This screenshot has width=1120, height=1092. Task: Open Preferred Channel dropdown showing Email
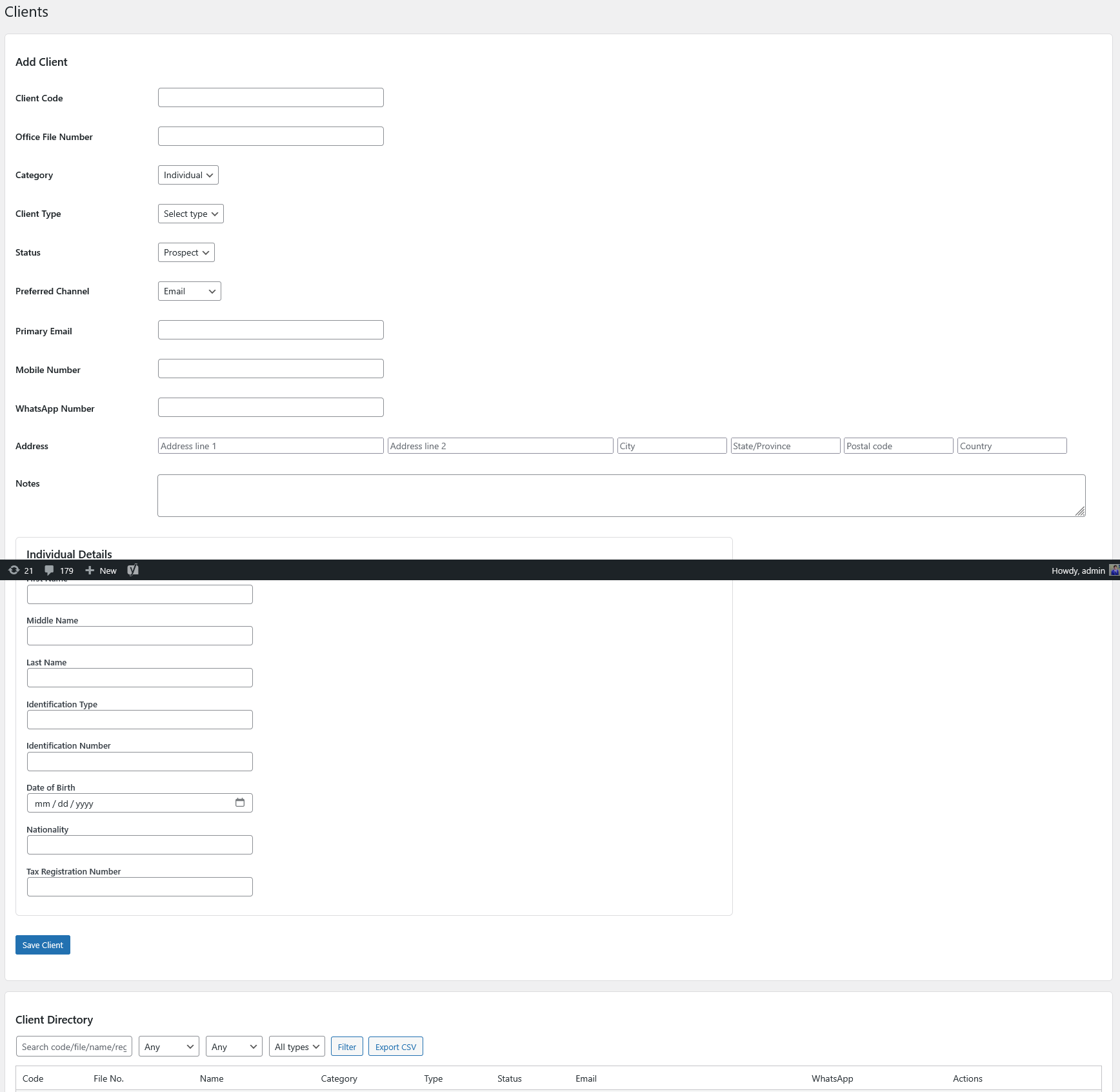click(190, 291)
